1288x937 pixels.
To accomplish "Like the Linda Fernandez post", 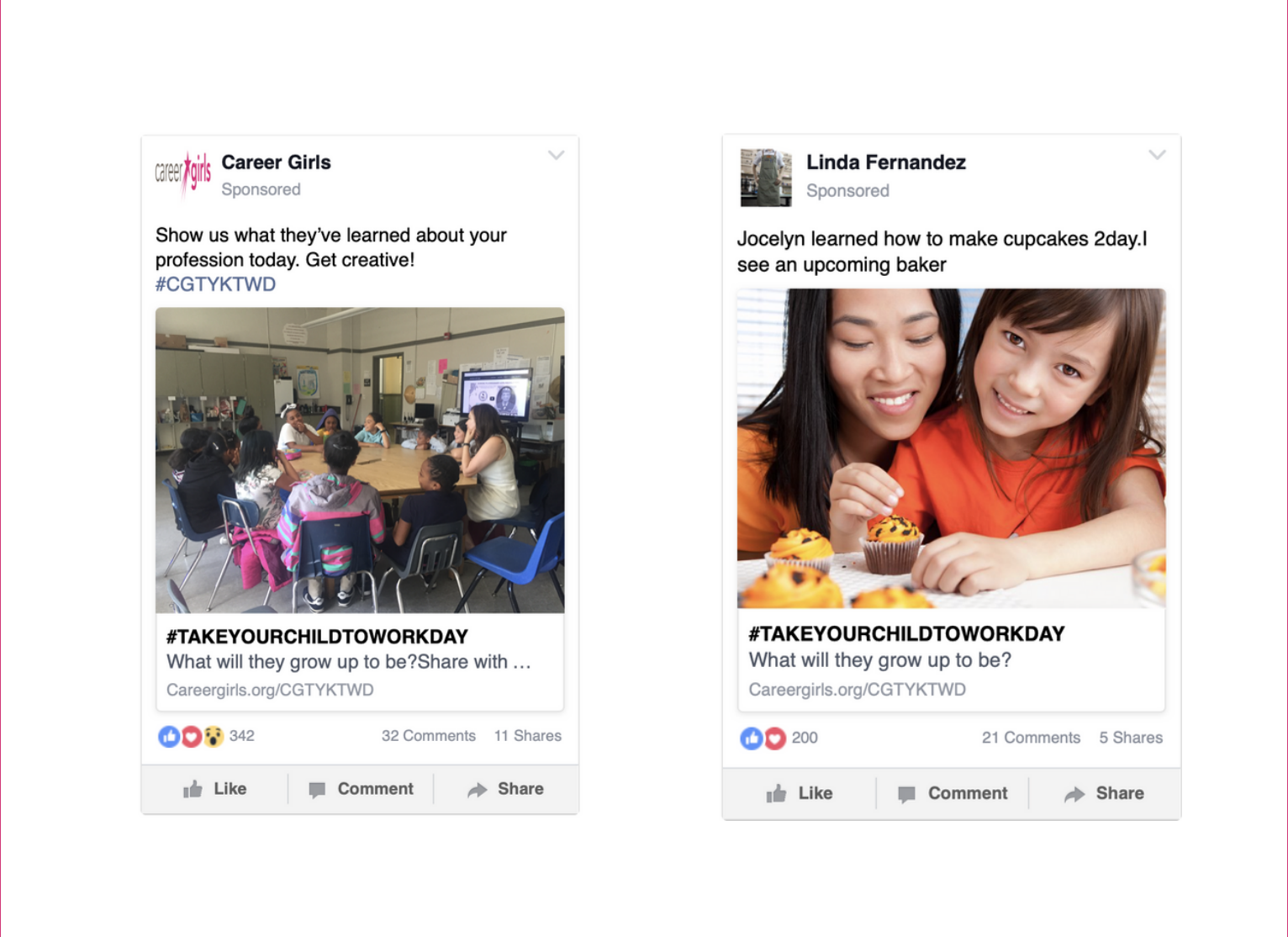I will (x=800, y=793).
